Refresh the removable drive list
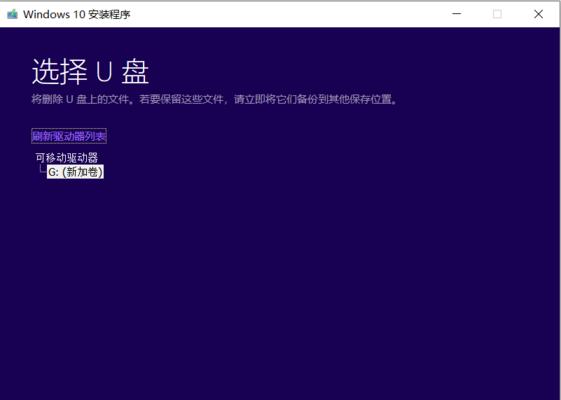This screenshot has height=400, width=561. coord(69,136)
